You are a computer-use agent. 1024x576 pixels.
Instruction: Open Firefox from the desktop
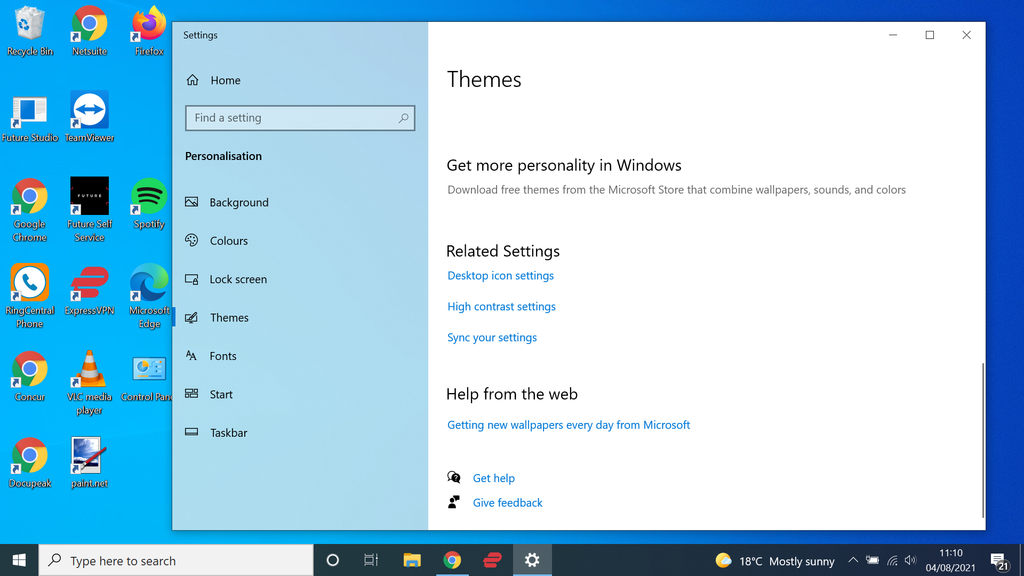point(148,25)
